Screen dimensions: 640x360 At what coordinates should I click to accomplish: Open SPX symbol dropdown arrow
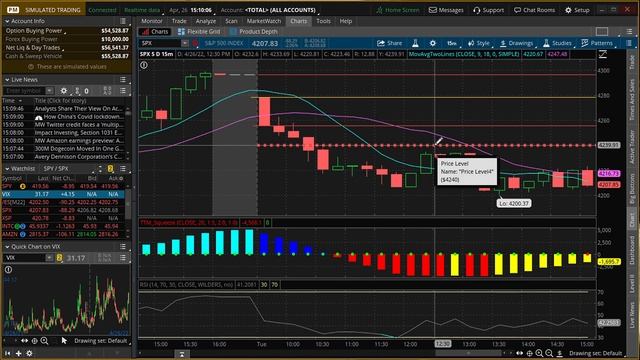[x=185, y=43]
